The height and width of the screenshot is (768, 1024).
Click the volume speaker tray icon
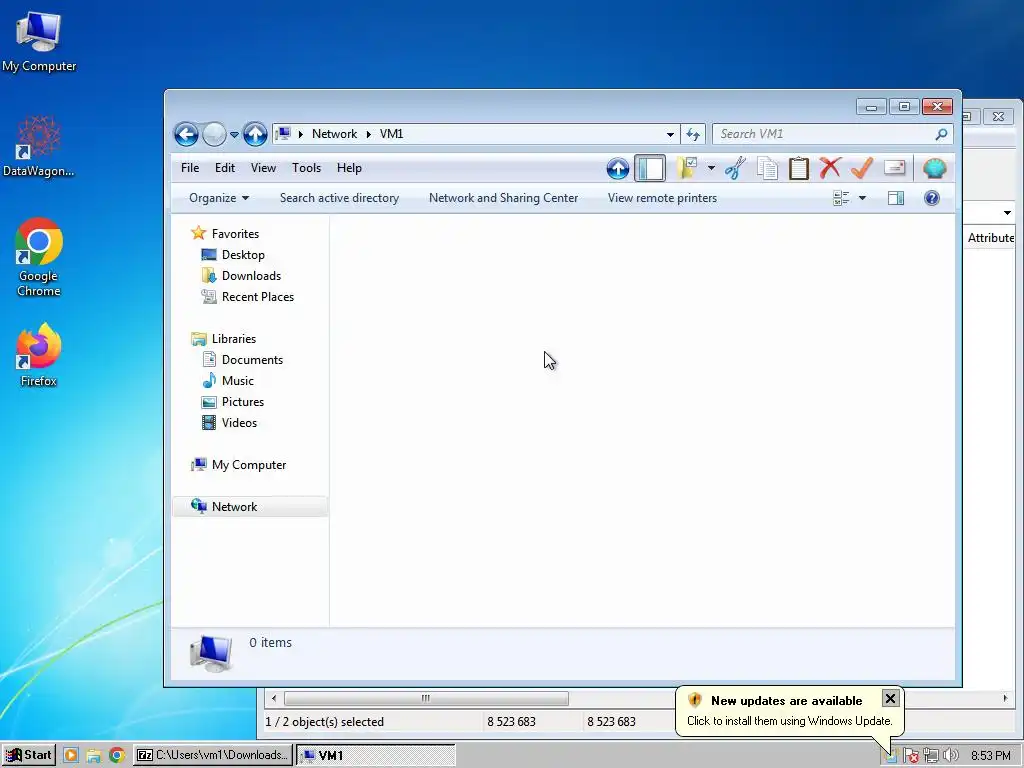pos(951,756)
